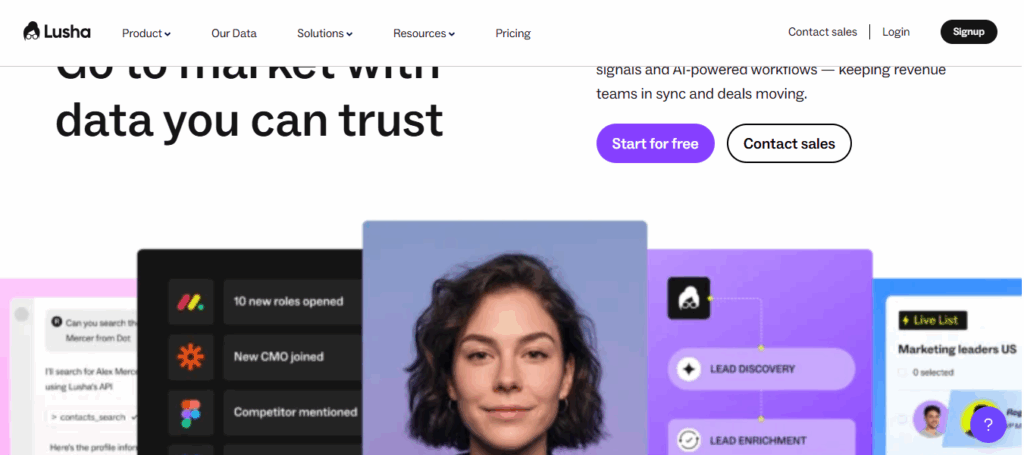Image resolution: width=1024 pixels, height=455 pixels.
Task: Click the Login link in the header
Action: (895, 32)
